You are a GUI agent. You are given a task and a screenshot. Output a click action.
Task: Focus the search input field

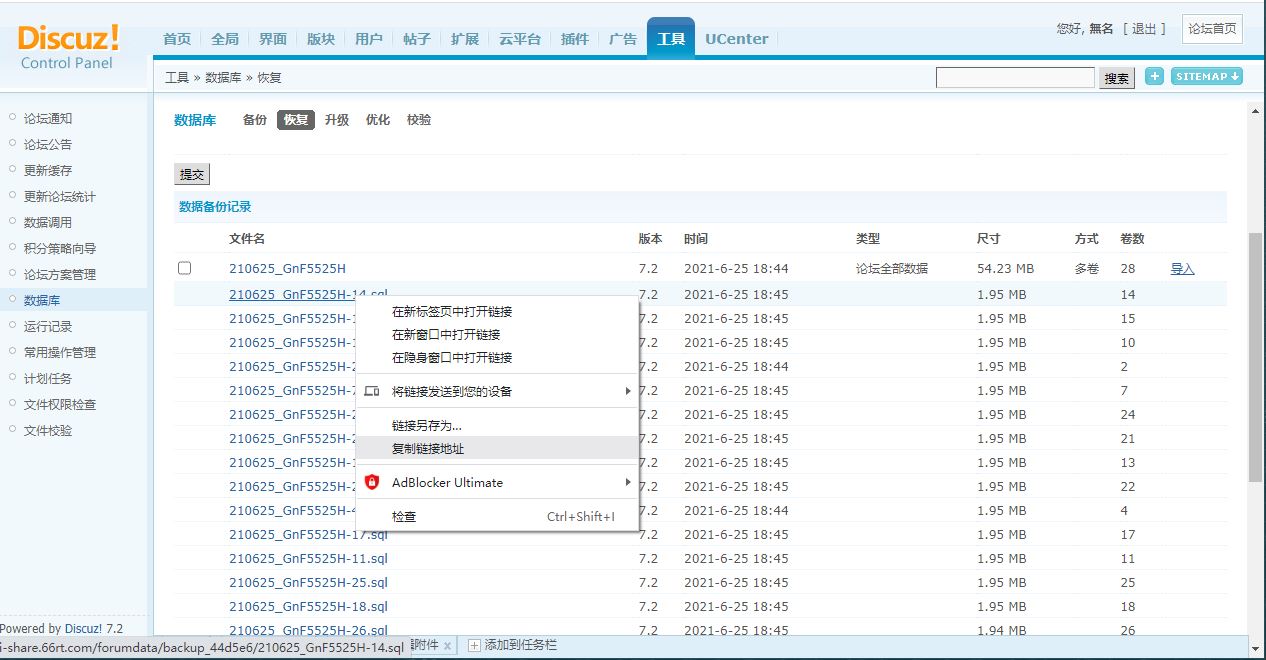click(1016, 77)
